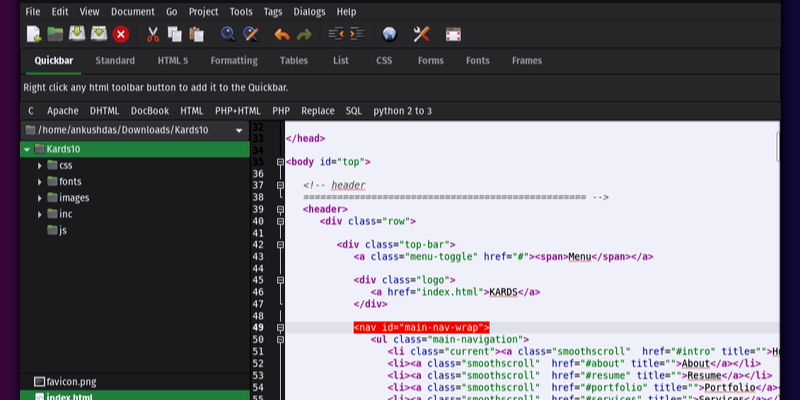Click the red Close file icon

click(x=121, y=34)
